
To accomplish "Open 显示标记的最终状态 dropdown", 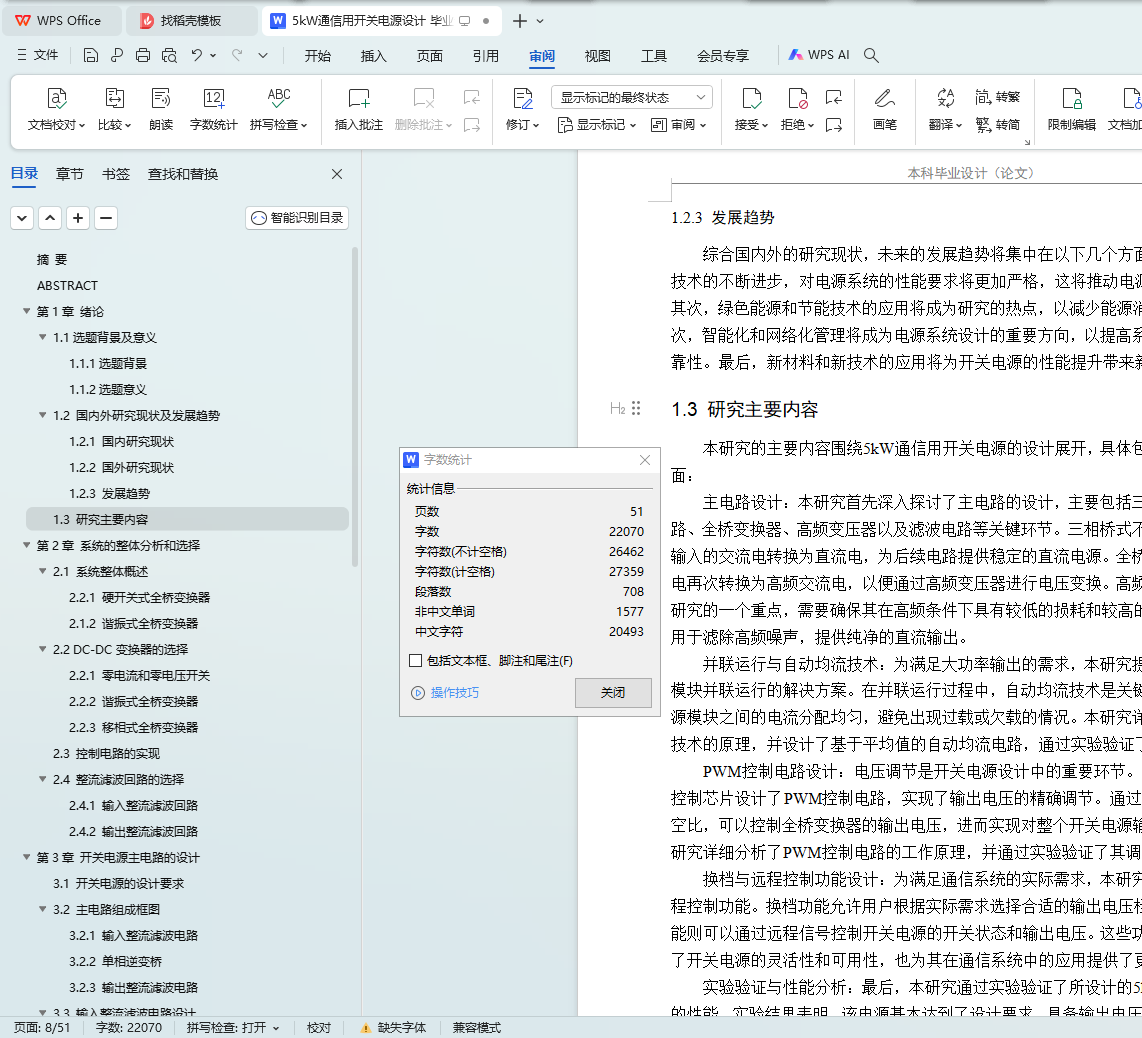I will point(631,98).
